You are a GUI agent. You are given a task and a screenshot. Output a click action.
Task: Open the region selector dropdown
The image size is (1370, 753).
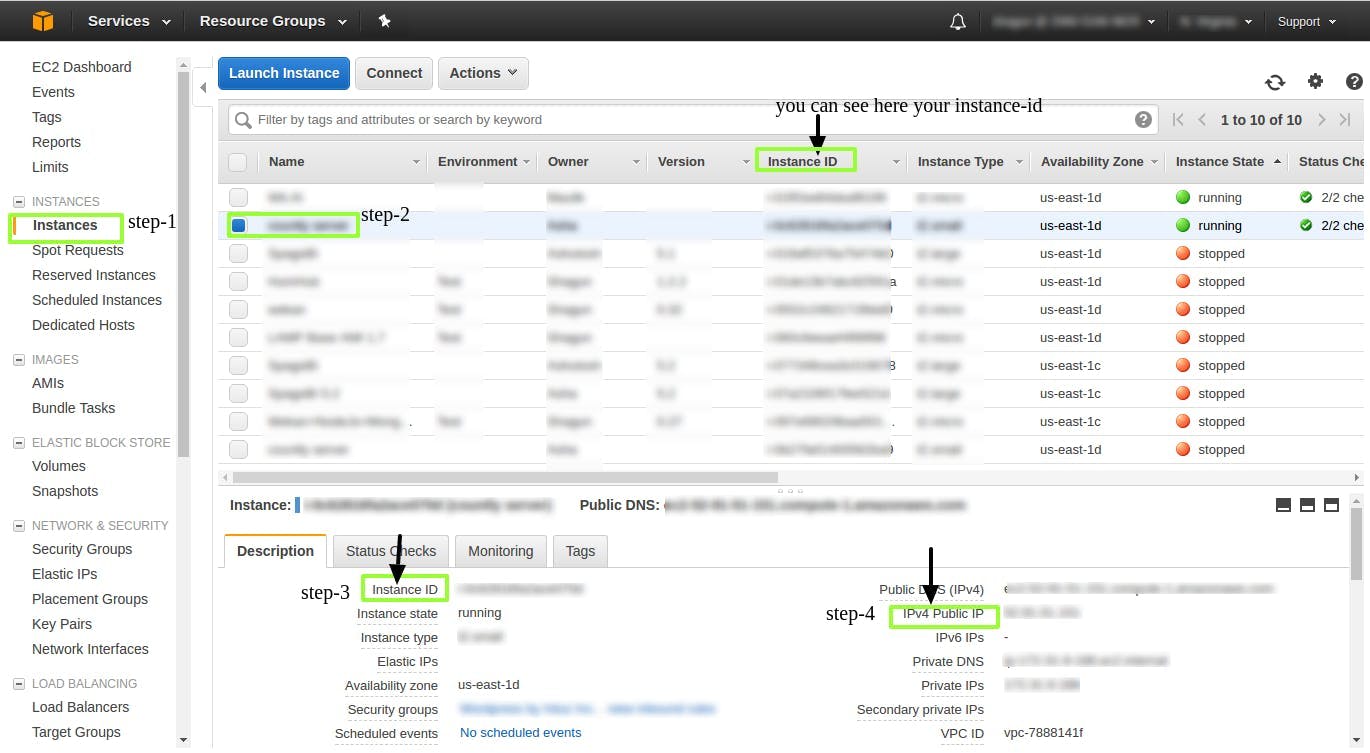(1215, 20)
